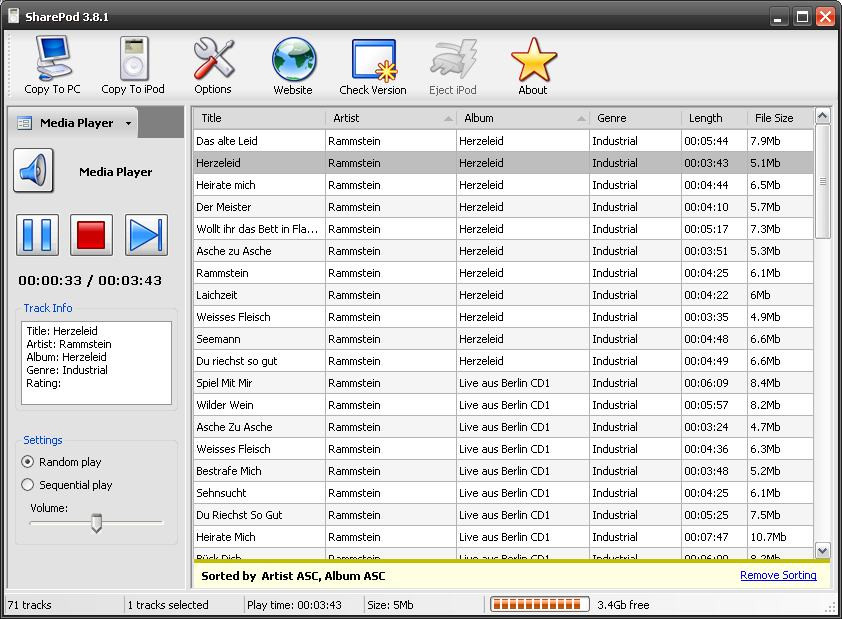The width and height of the screenshot is (842, 619).
Task: Click the 10.7Mb file size cell
Action: tap(780, 537)
